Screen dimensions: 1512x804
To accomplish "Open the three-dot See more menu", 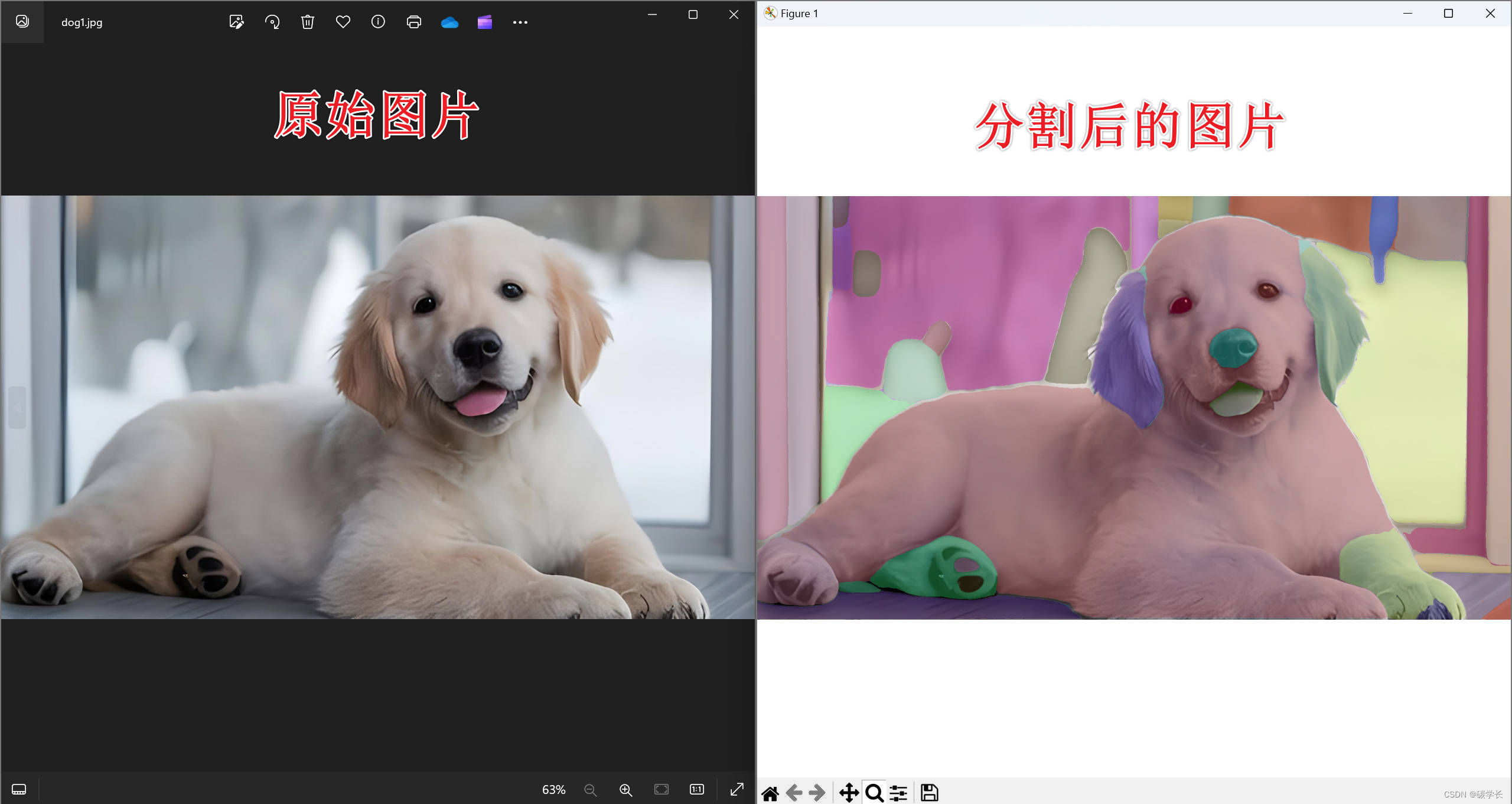I will coord(520,22).
